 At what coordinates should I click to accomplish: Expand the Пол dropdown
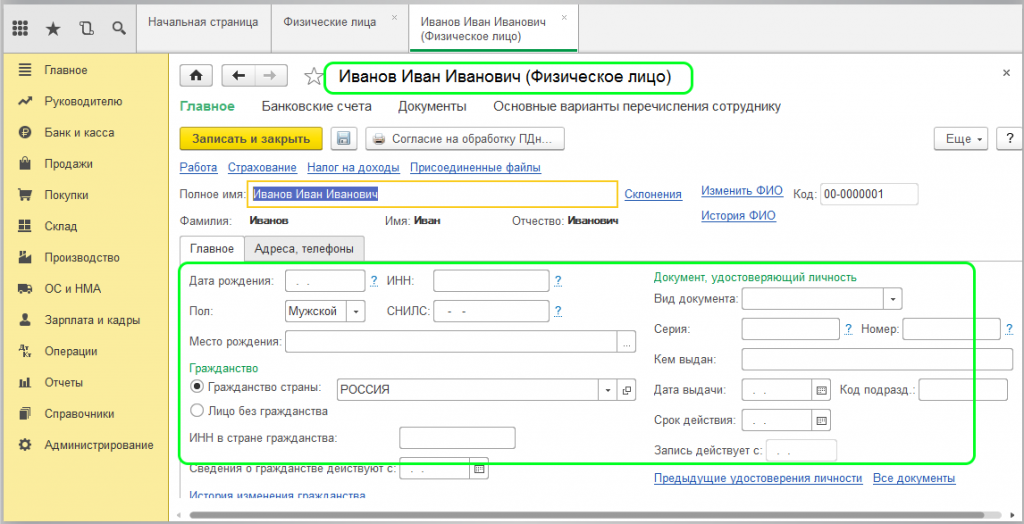coord(356,311)
